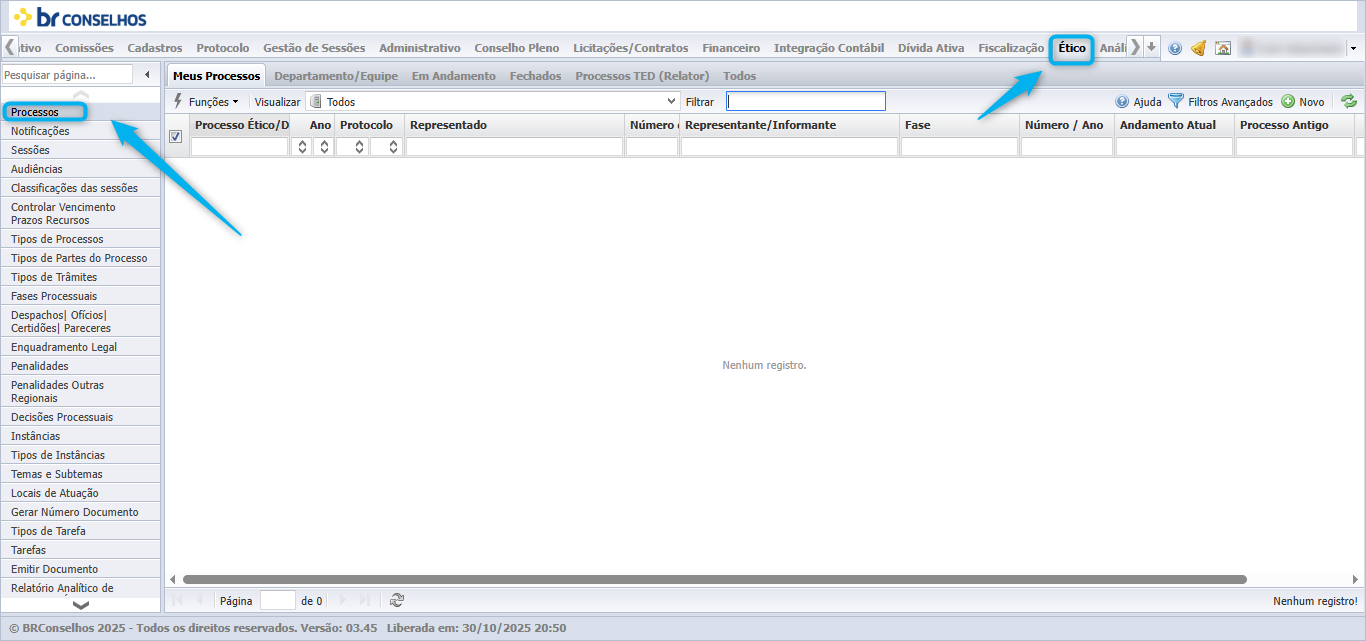Open Penalidades in the sidebar

81,366
